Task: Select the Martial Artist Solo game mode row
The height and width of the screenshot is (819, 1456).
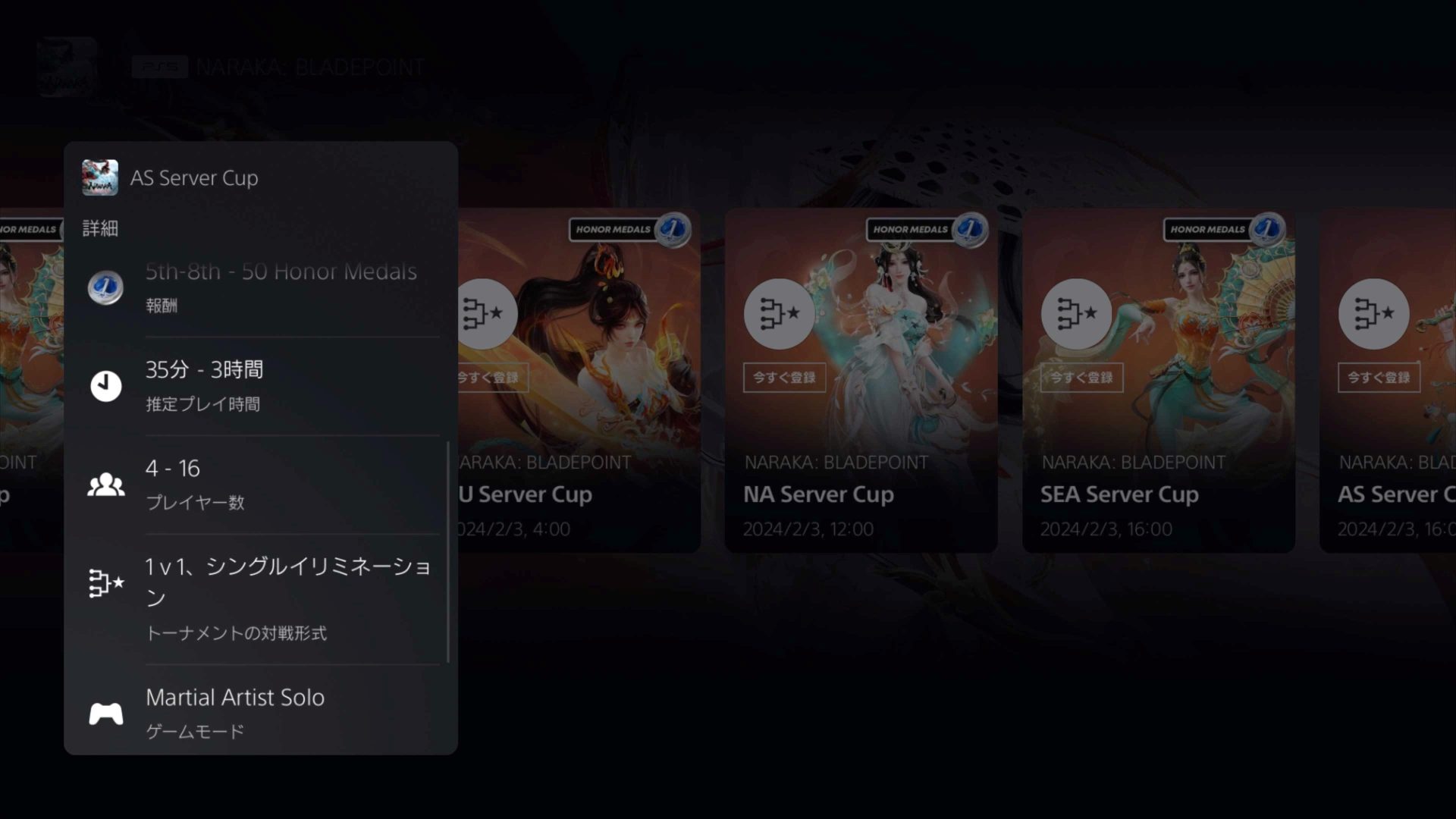Action: point(261,713)
